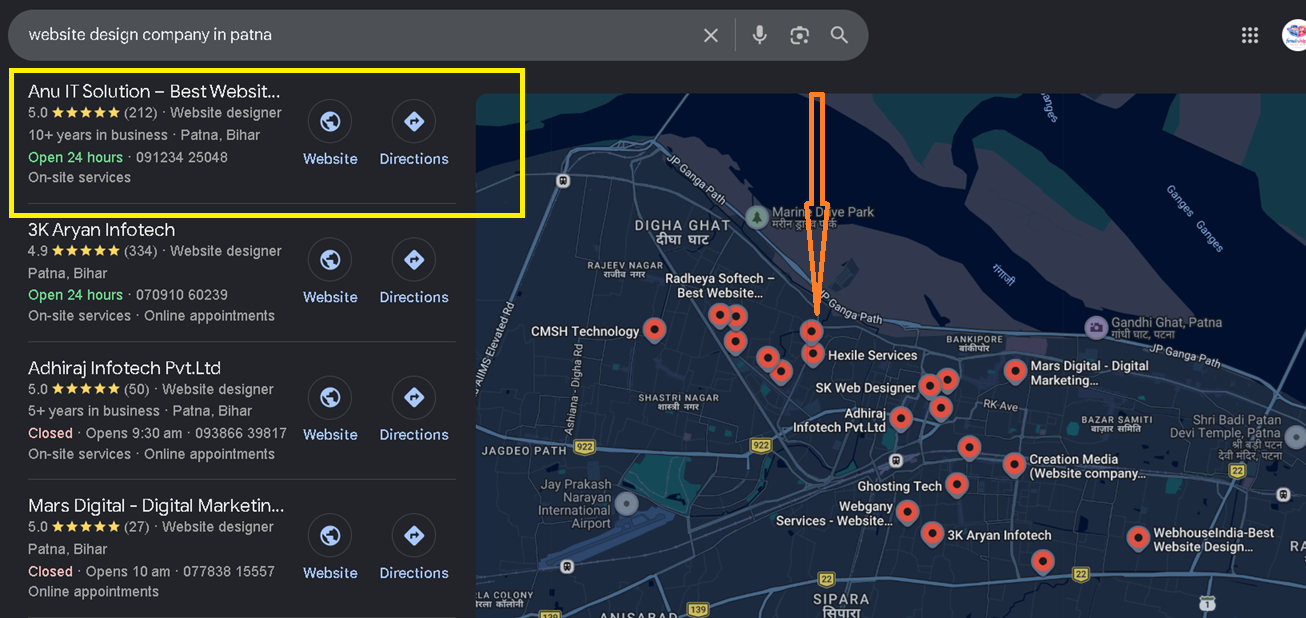Open the Anu IT Solution listing title

(x=154, y=92)
